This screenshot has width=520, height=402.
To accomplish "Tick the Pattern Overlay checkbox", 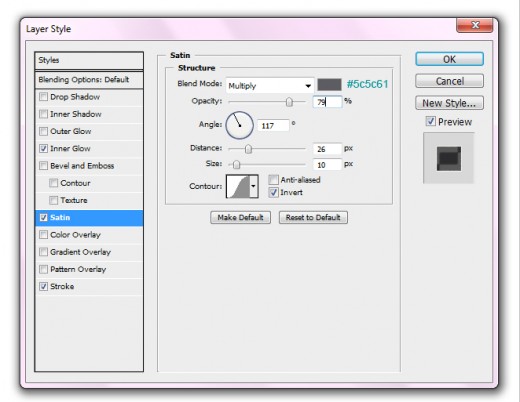I will (43, 269).
